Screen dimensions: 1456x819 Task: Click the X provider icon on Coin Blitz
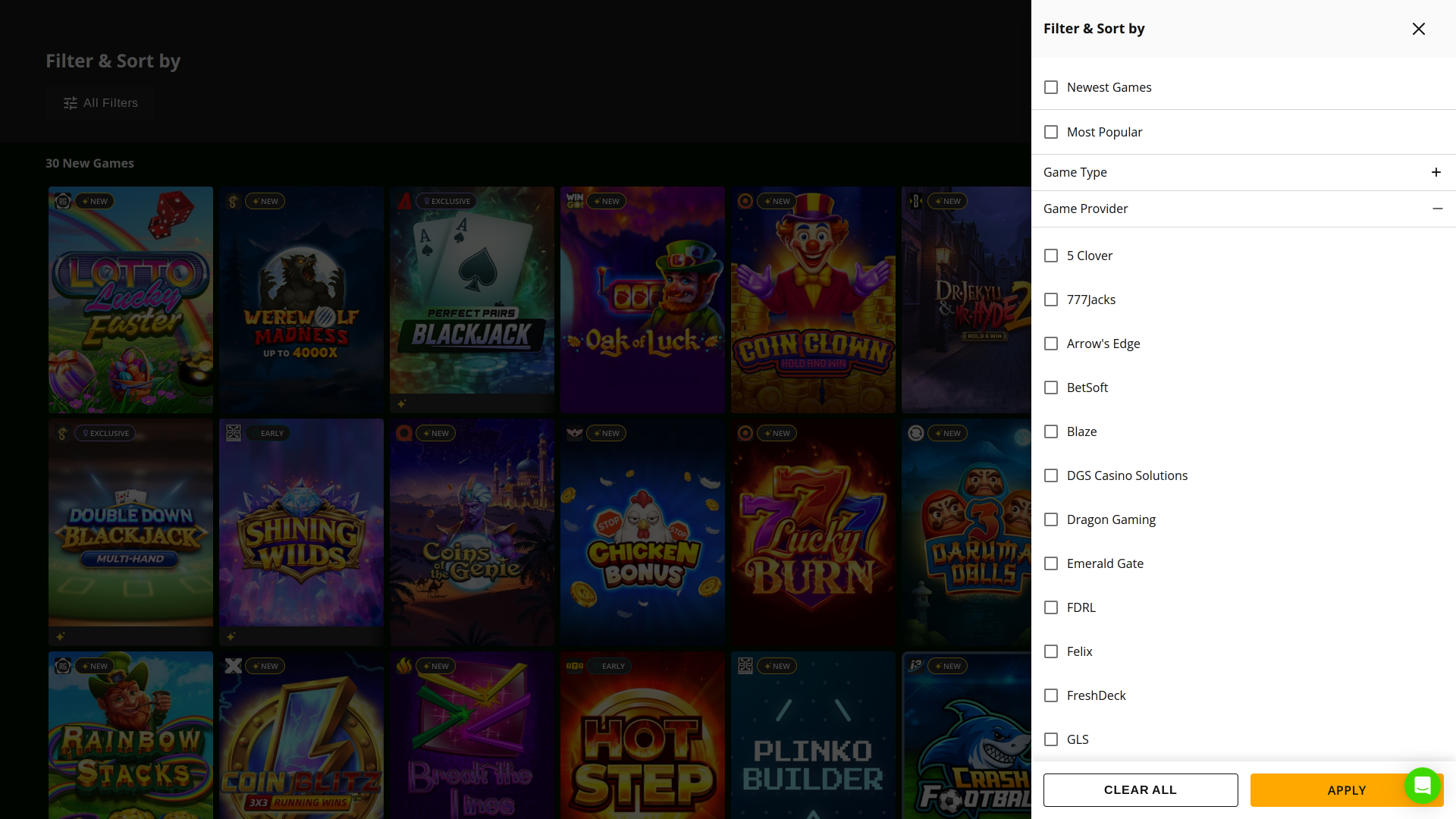coord(235,666)
